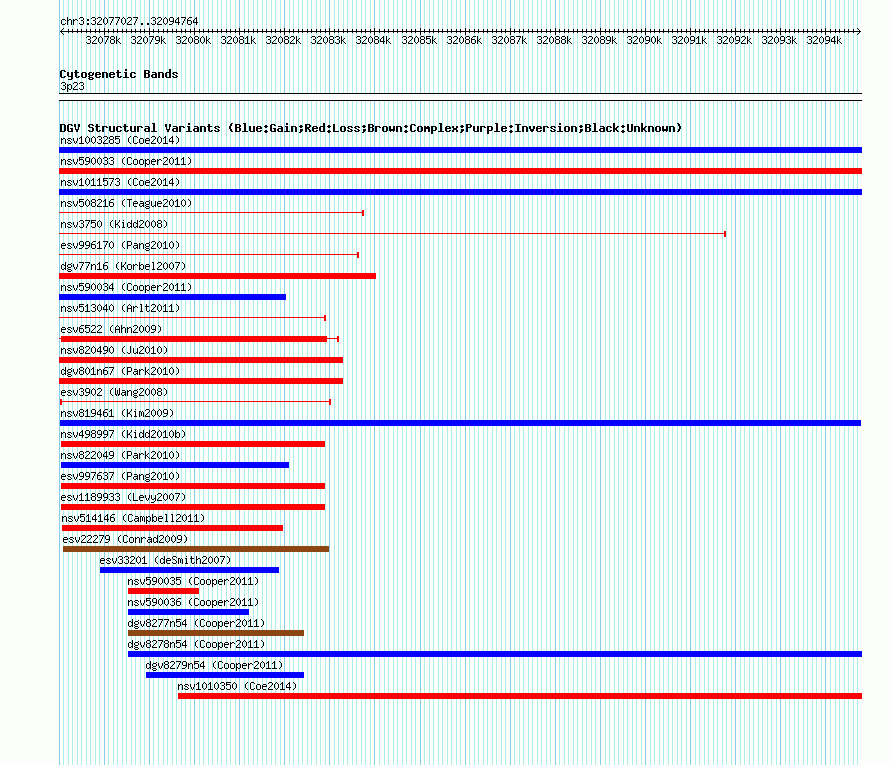890x765 pixels.
Task: Click the brown complex bar under esv22279
Action: click(x=196, y=549)
